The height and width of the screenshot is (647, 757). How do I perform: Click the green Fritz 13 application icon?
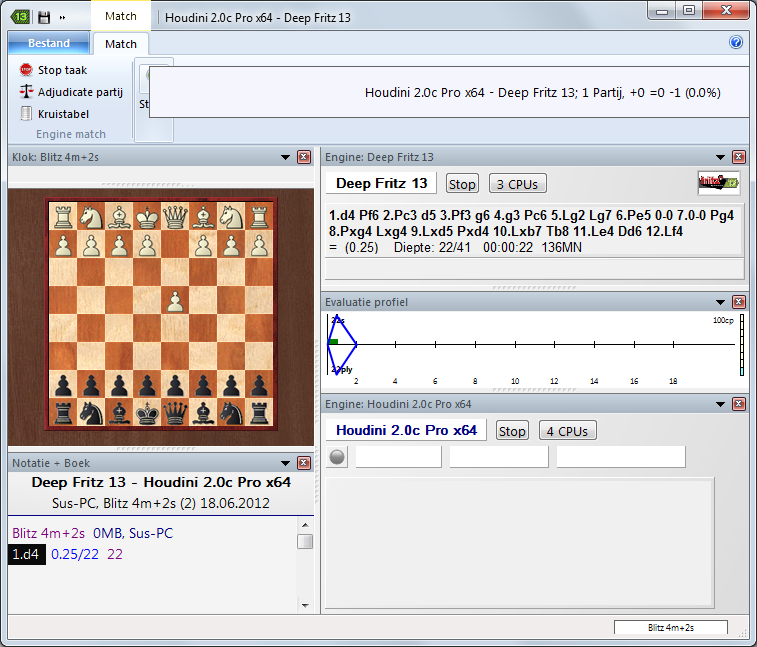pyautogui.click(x=19, y=17)
